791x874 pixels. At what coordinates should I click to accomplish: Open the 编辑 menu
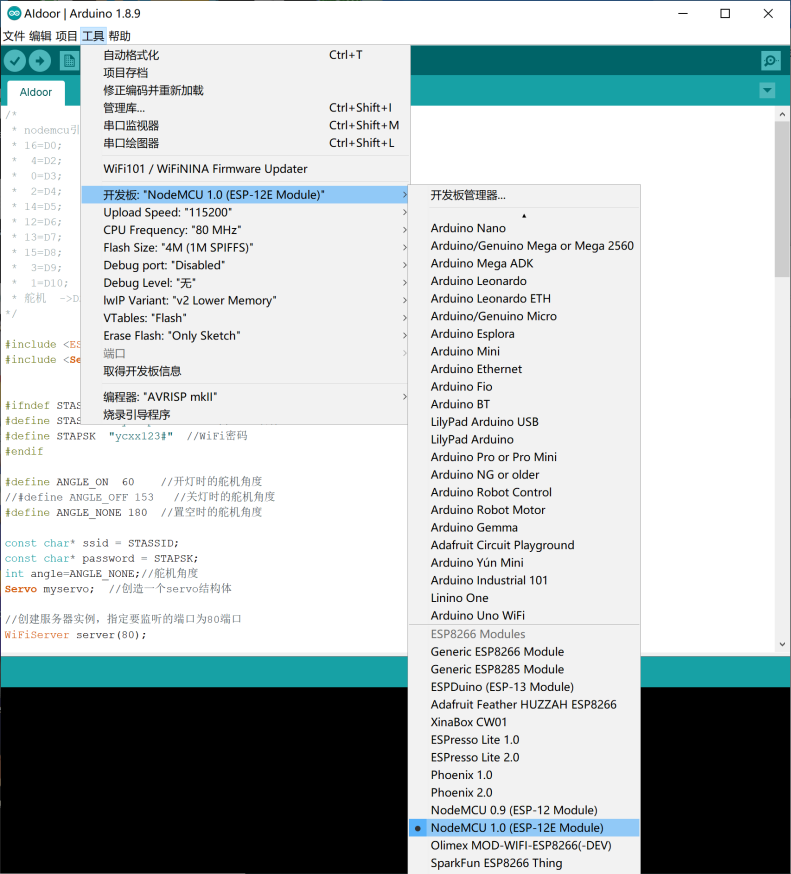click(x=40, y=36)
